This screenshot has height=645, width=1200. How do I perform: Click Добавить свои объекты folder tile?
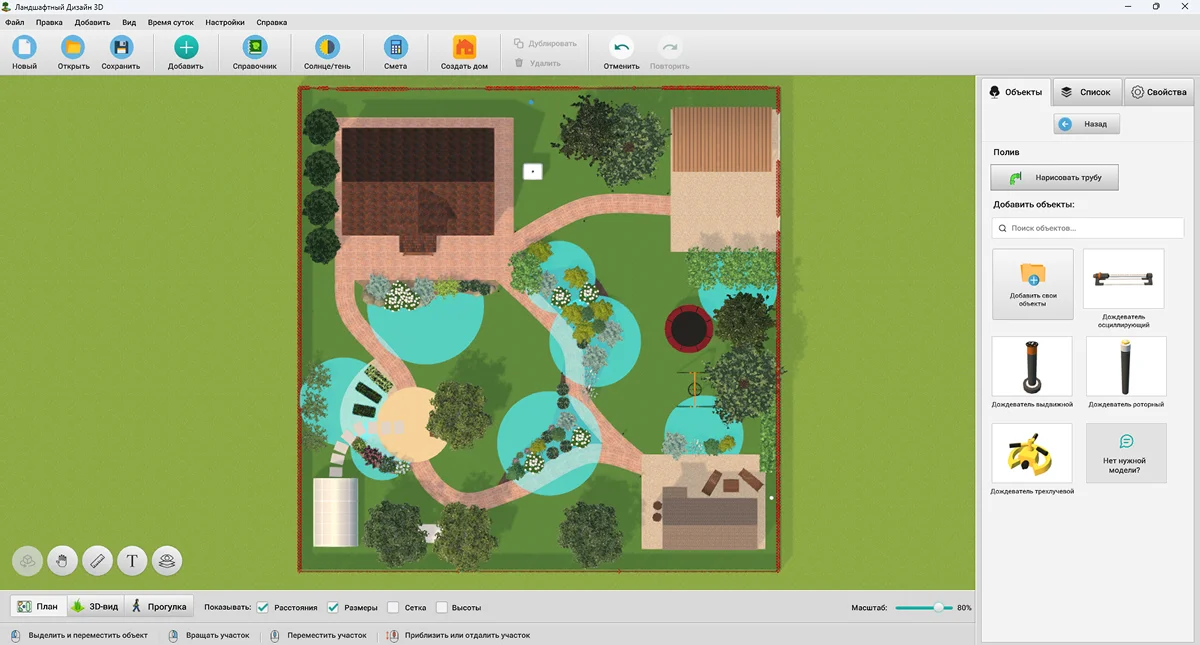(x=1032, y=284)
